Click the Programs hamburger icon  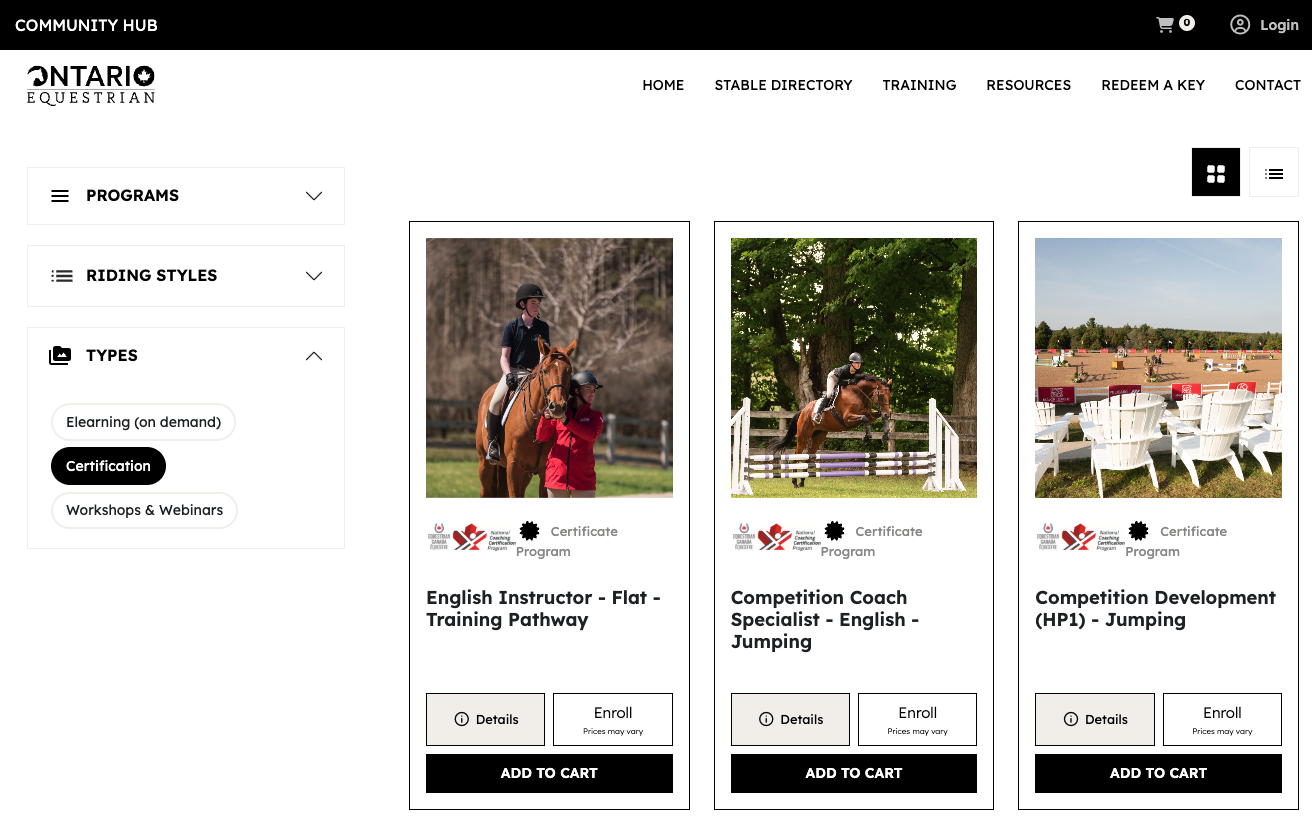(x=60, y=196)
